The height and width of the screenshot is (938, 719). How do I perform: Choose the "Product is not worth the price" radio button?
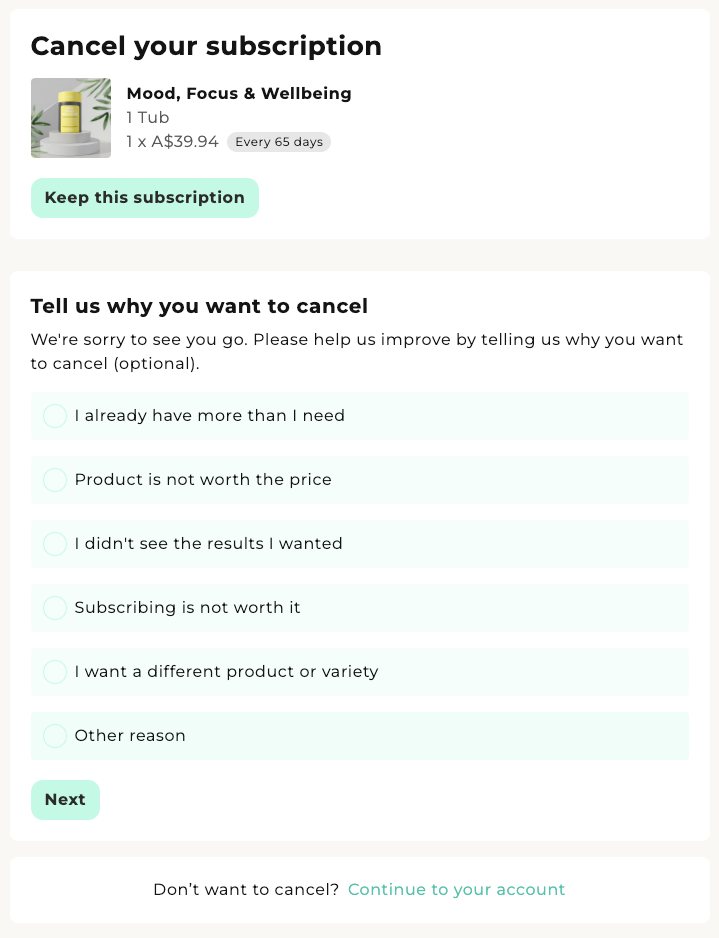click(x=55, y=480)
